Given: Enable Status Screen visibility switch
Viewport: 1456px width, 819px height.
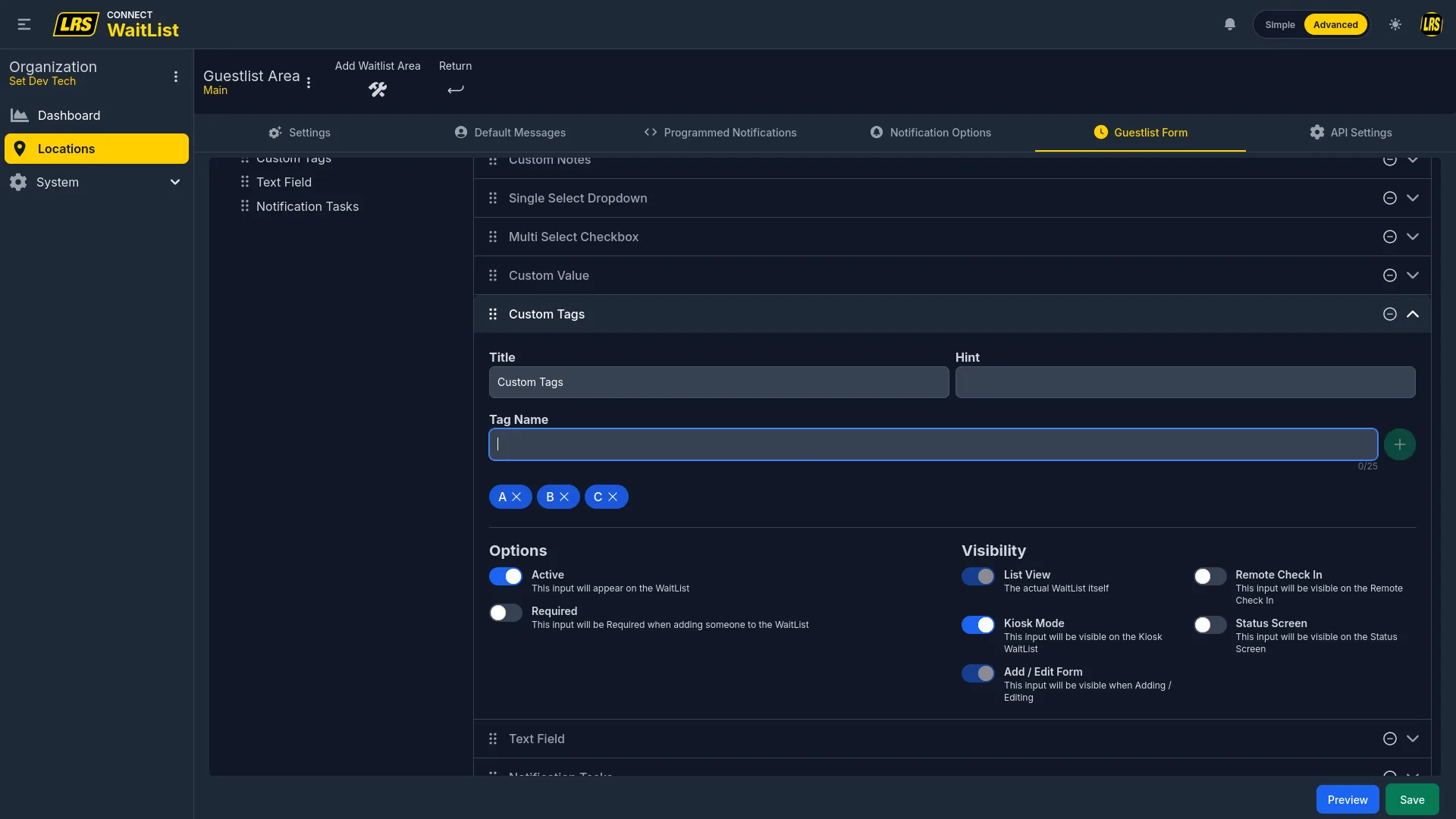Looking at the screenshot, I should click(1210, 625).
